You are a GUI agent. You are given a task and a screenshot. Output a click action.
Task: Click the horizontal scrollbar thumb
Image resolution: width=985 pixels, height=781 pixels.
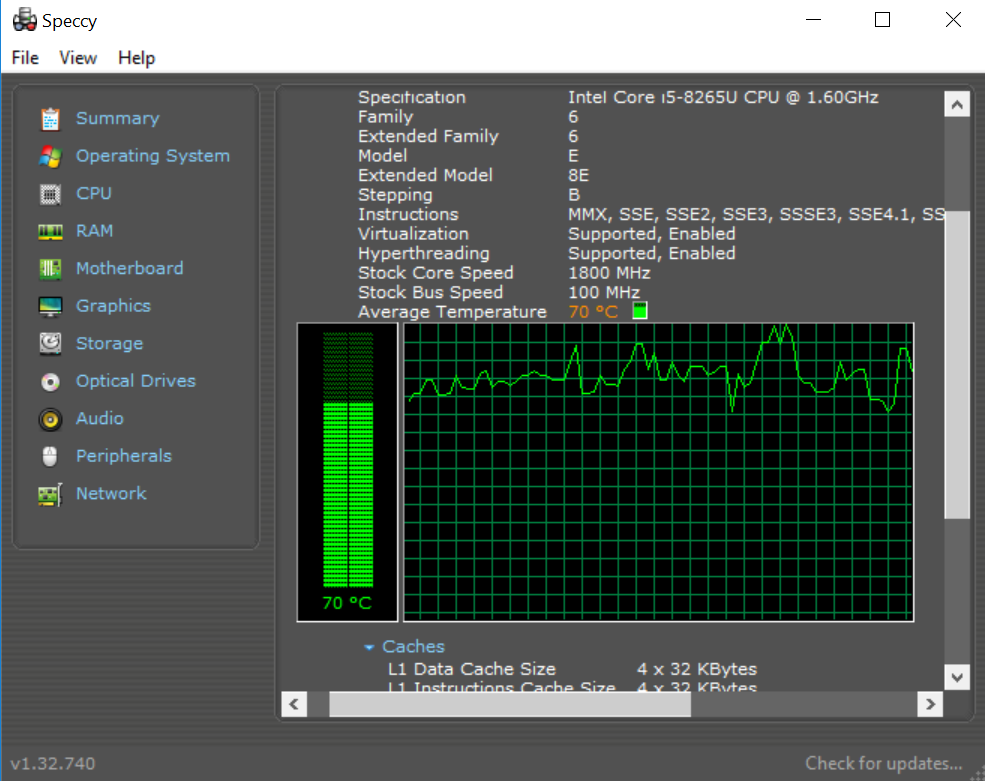(x=510, y=704)
